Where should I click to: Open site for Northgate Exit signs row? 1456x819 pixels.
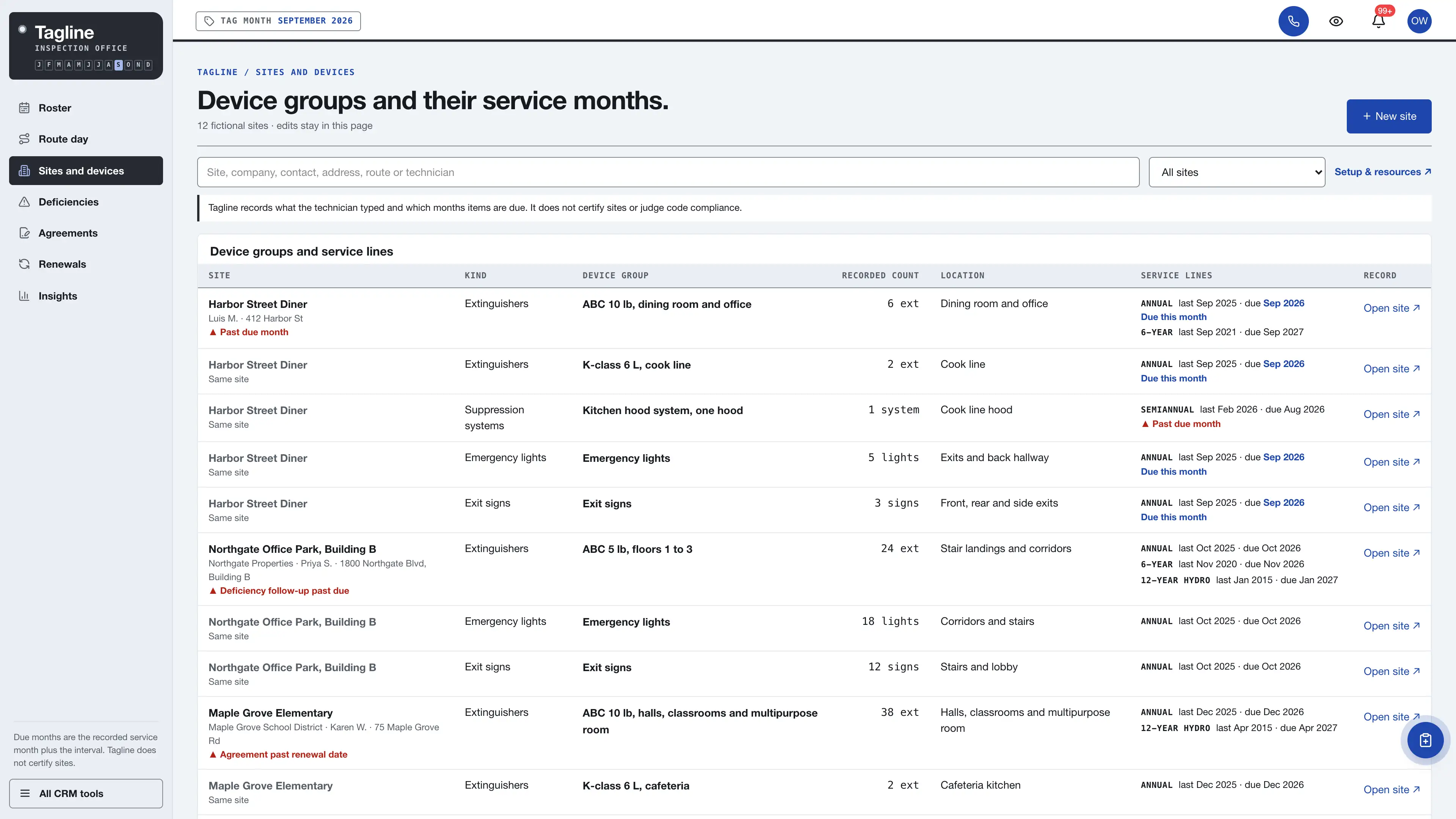pos(1392,671)
